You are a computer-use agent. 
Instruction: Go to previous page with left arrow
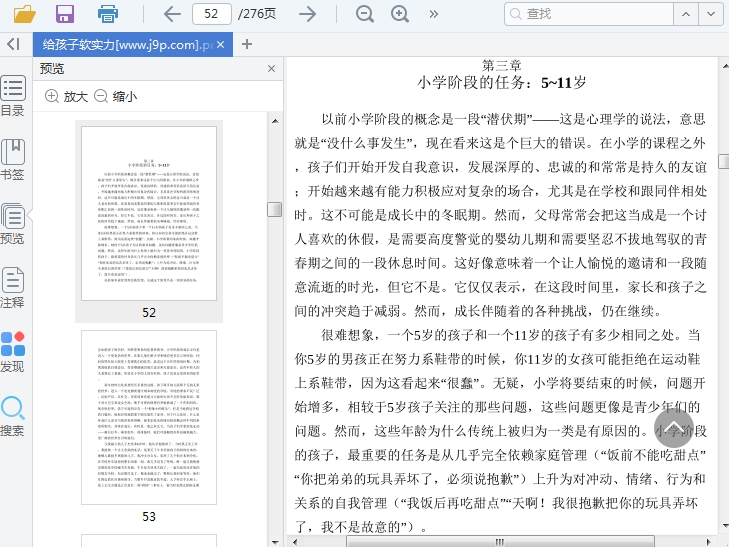click(172, 14)
